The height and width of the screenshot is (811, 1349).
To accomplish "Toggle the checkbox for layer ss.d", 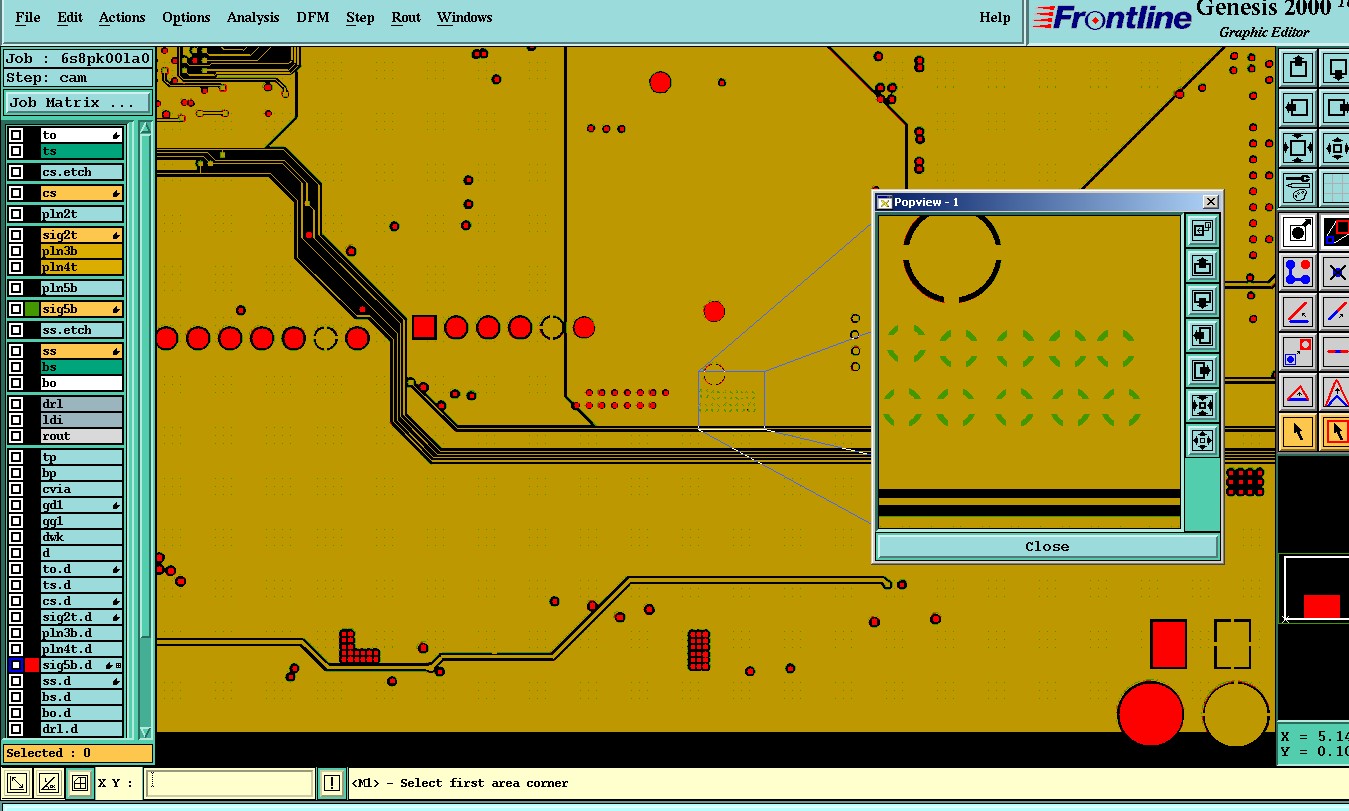I will coord(16,681).
